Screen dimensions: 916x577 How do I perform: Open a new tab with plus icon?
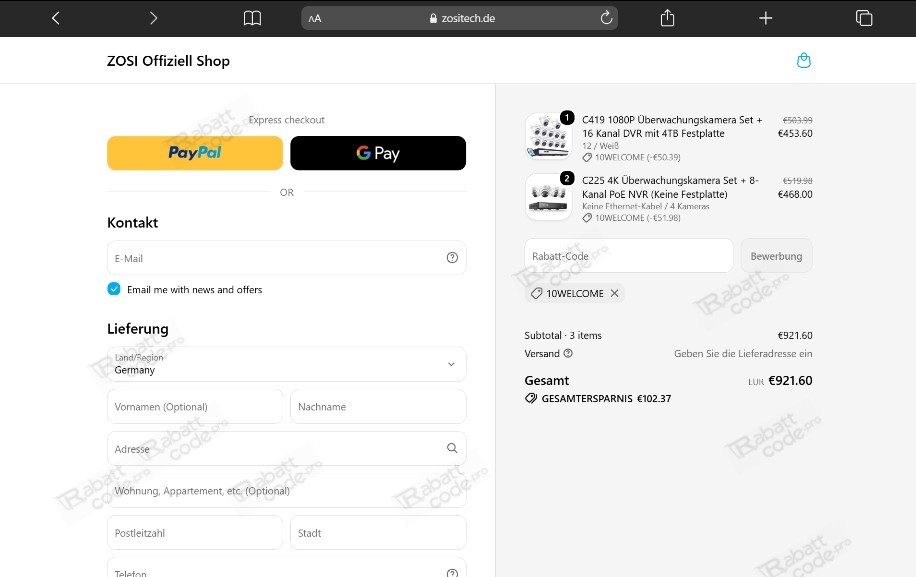765,18
